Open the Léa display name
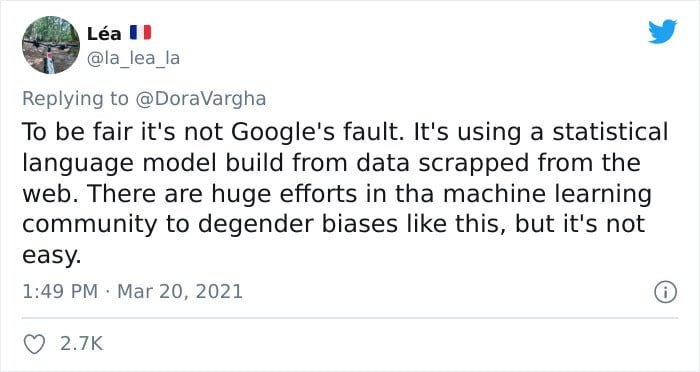 click(104, 33)
